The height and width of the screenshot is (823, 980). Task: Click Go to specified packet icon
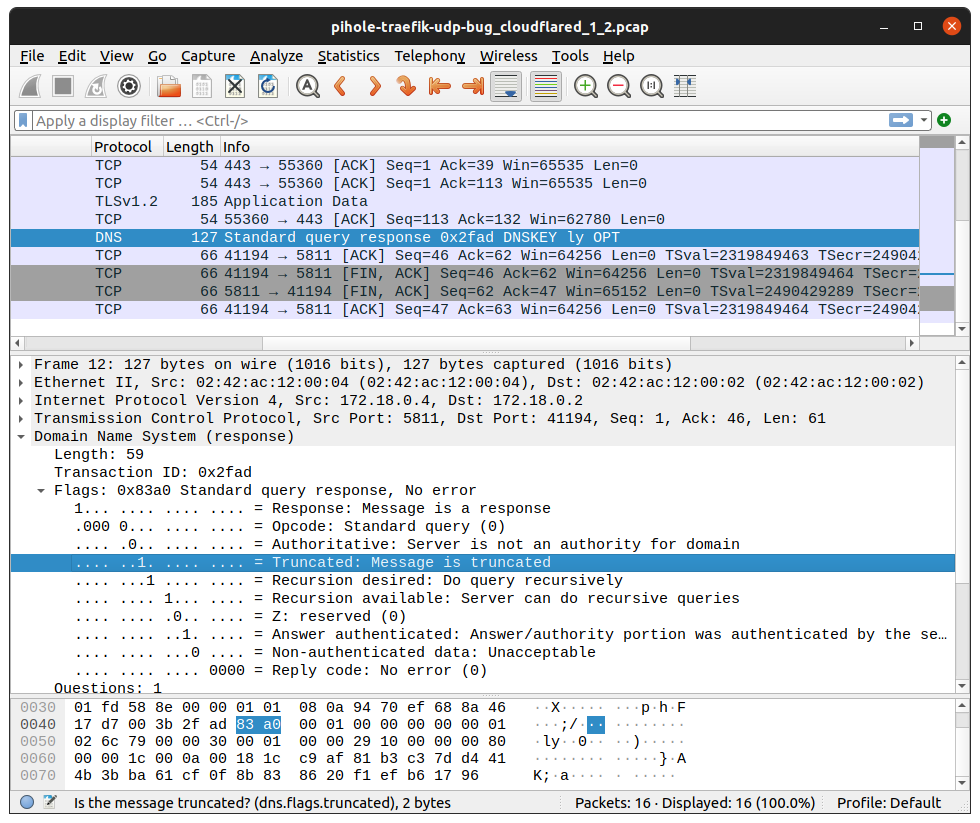407,86
